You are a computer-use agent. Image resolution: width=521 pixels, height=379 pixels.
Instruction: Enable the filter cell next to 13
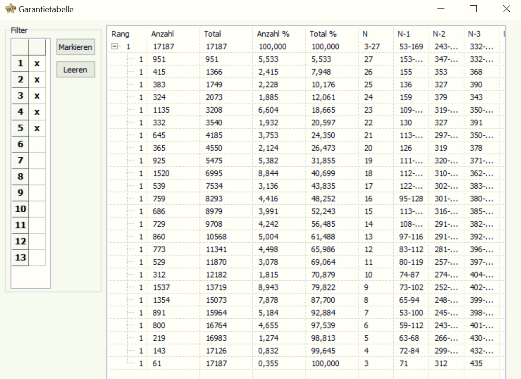point(37,258)
